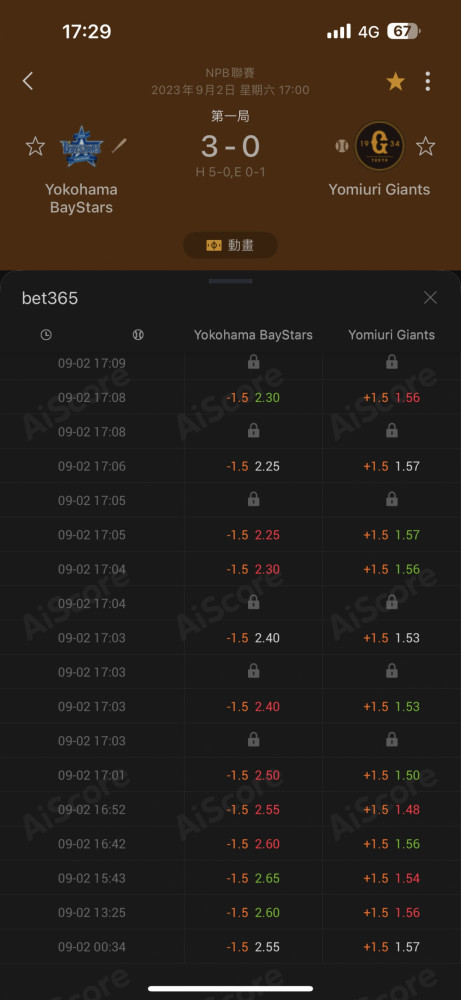Tap the Yokohama BayStars team logo
This screenshot has height=1000, width=461.
(81, 146)
